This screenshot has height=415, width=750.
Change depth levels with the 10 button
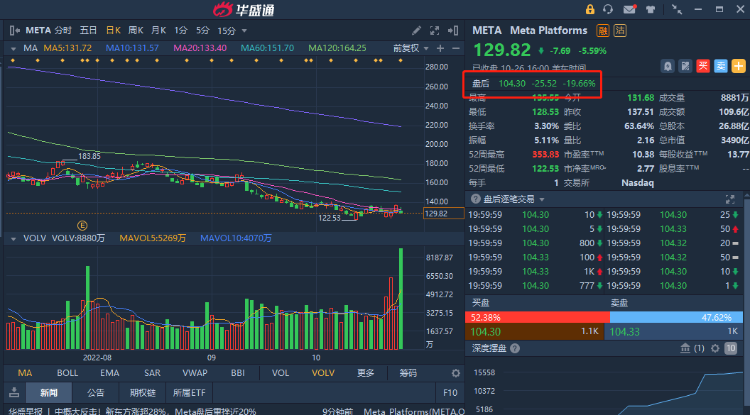pos(730,348)
